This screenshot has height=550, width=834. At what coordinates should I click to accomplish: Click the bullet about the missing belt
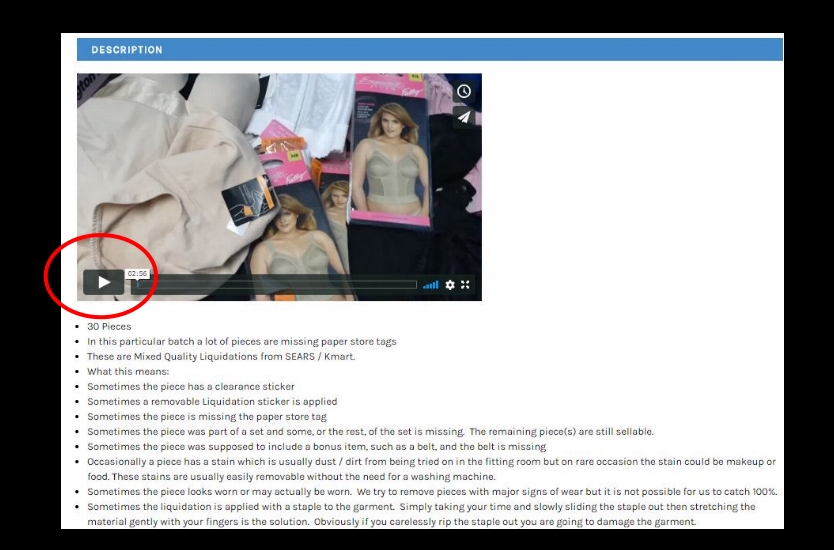[316, 446]
